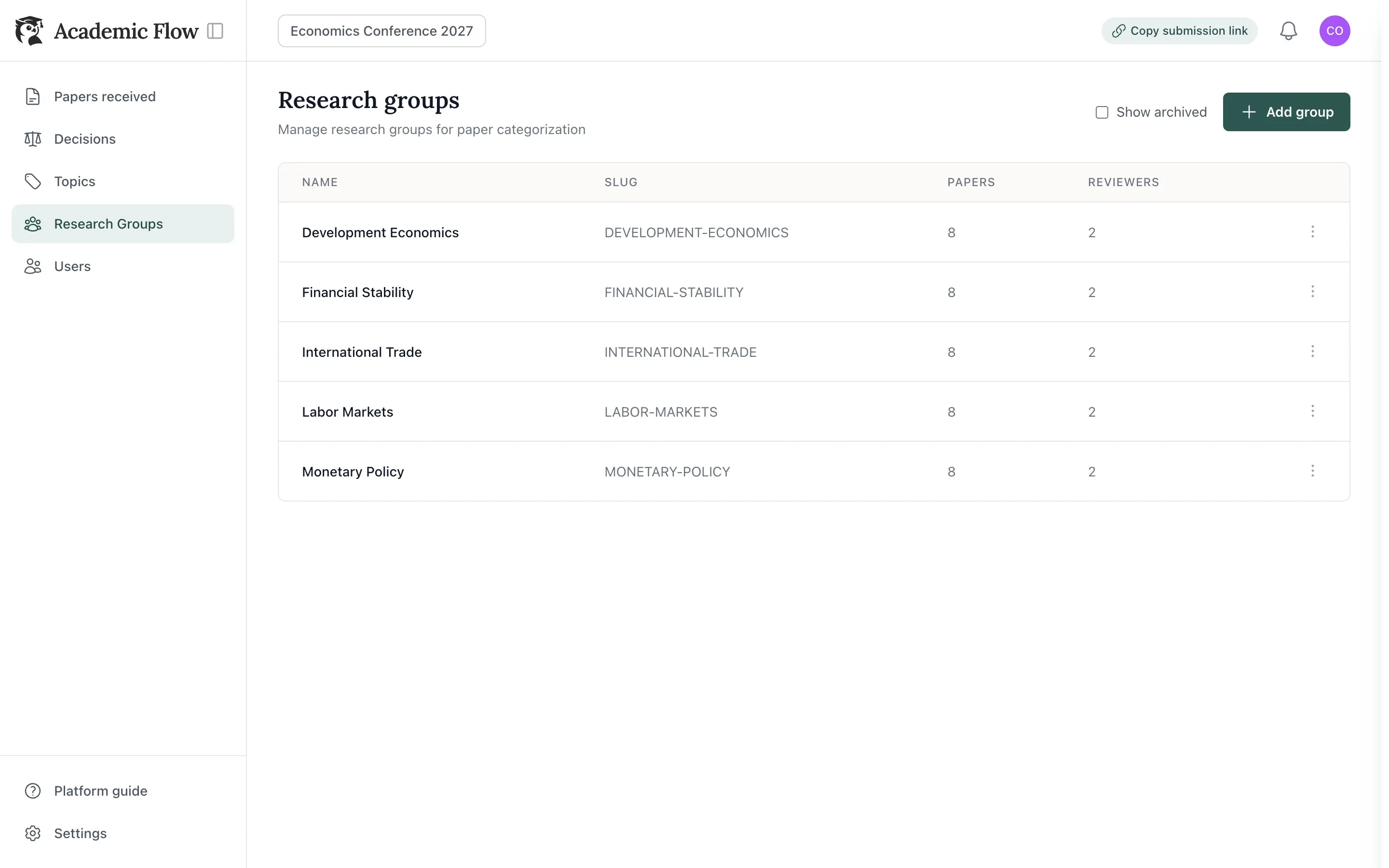Click the REVIEWERS column header
The width and height of the screenshot is (1389, 868).
(x=1123, y=182)
